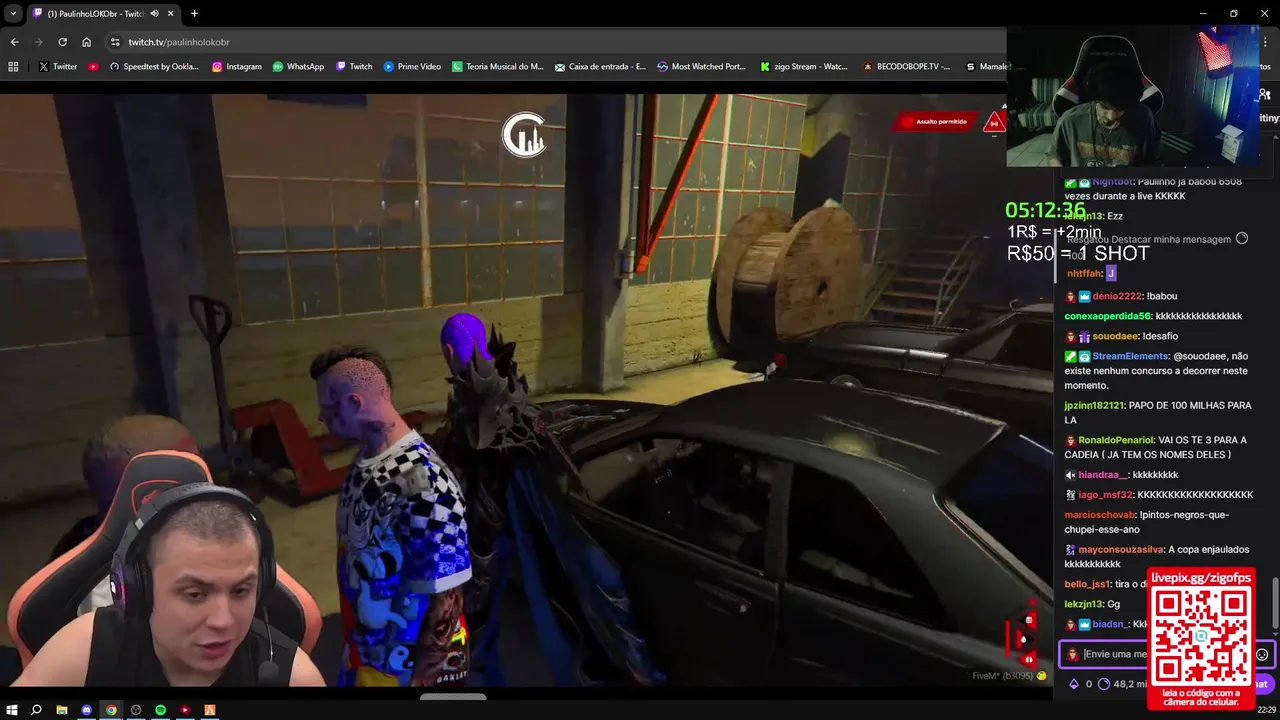Click Nightbot username in chat
Viewport: 1280px width, 720px height.
[x=1113, y=182]
